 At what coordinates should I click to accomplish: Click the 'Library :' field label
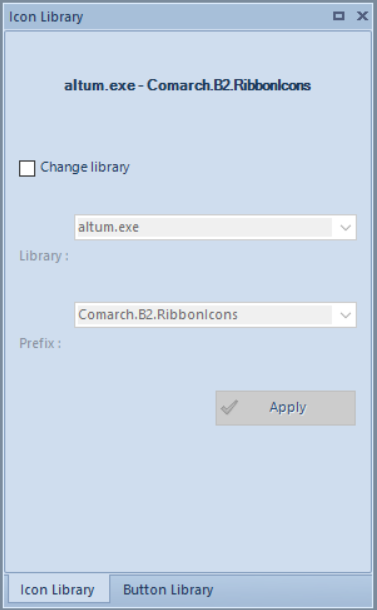pyautogui.click(x=44, y=256)
